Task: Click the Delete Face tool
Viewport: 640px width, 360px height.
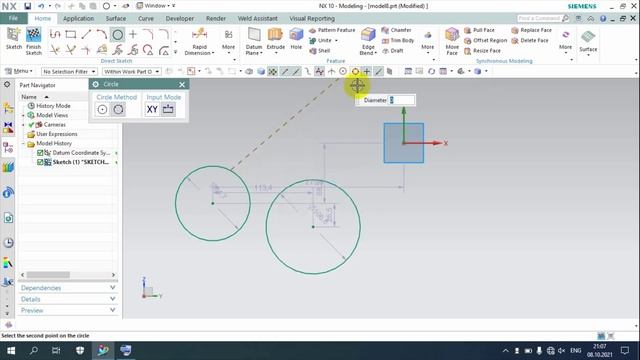Action: coord(530,40)
